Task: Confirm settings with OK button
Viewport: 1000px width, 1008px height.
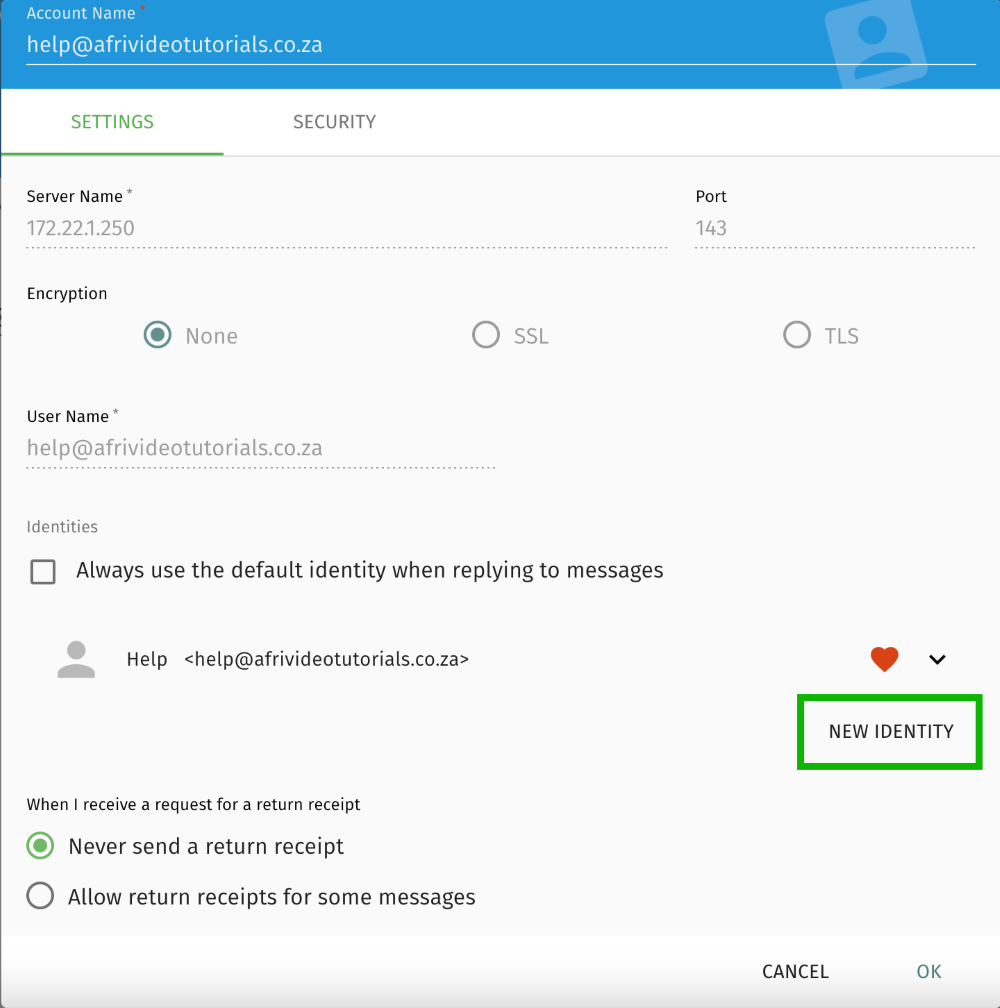Action: (x=929, y=971)
